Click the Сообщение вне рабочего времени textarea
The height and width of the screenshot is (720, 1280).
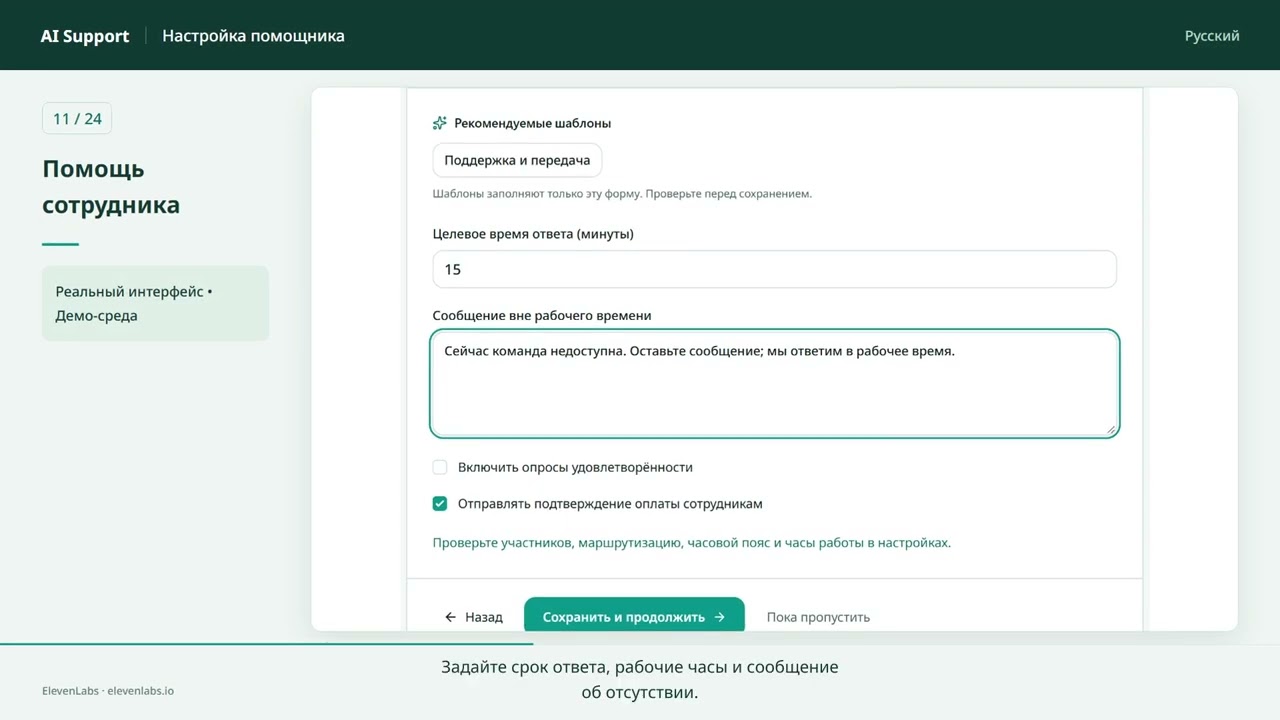[774, 384]
